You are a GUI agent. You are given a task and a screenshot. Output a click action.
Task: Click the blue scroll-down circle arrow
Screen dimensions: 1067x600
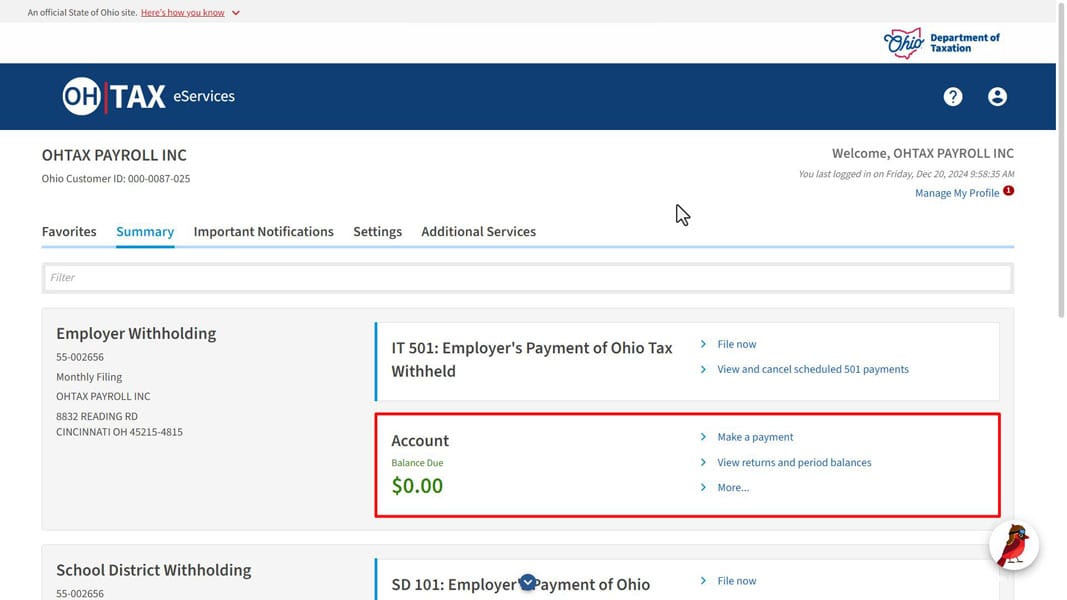pyautogui.click(x=527, y=583)
